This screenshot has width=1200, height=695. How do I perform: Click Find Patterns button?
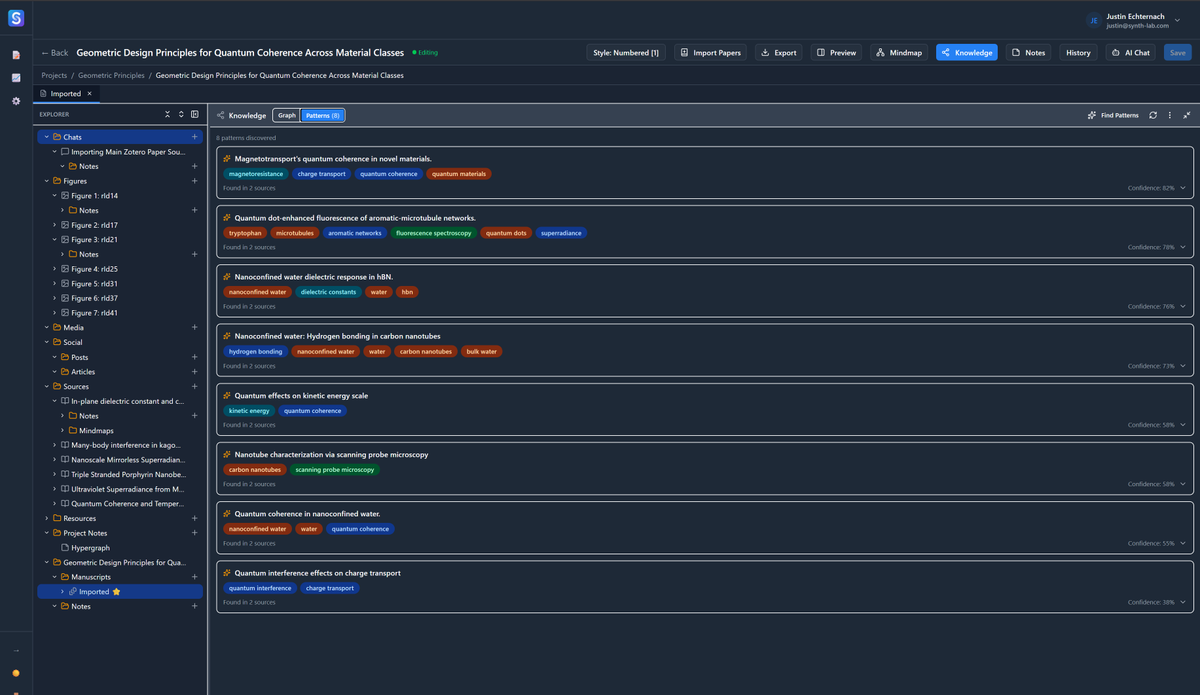(x=1113, y=115)
